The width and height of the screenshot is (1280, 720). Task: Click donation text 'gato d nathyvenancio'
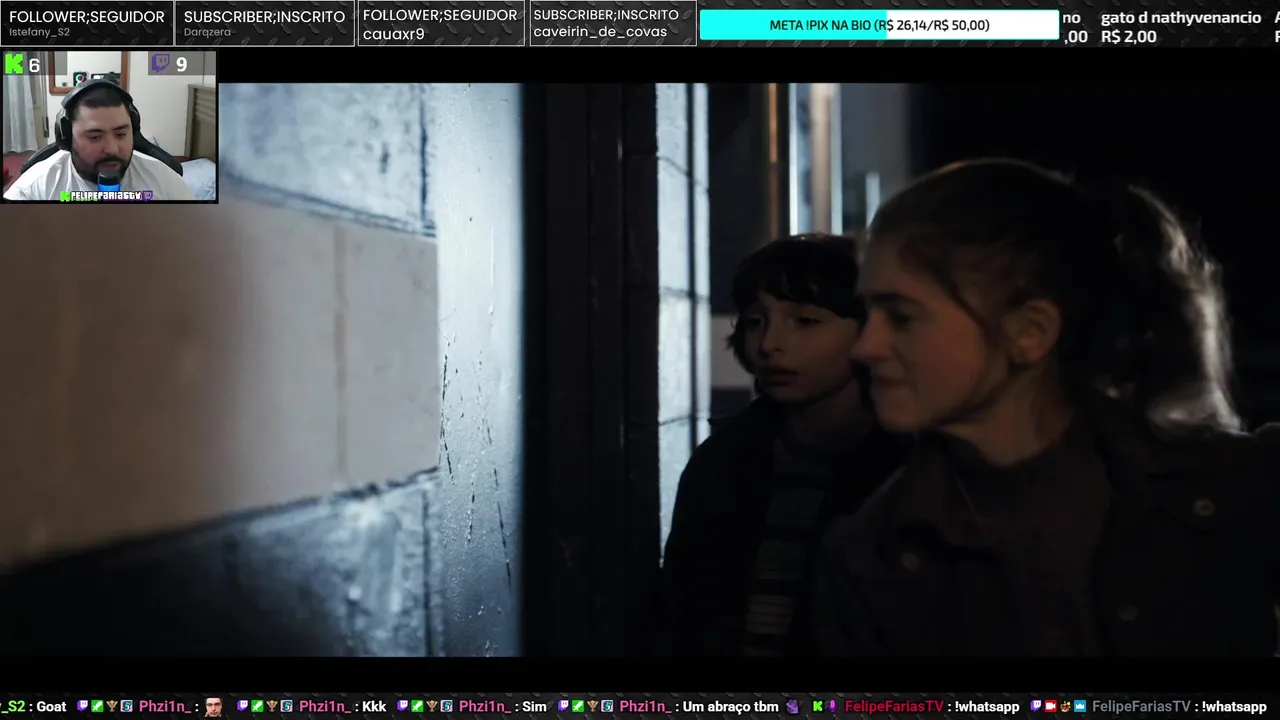(1181, 18)
